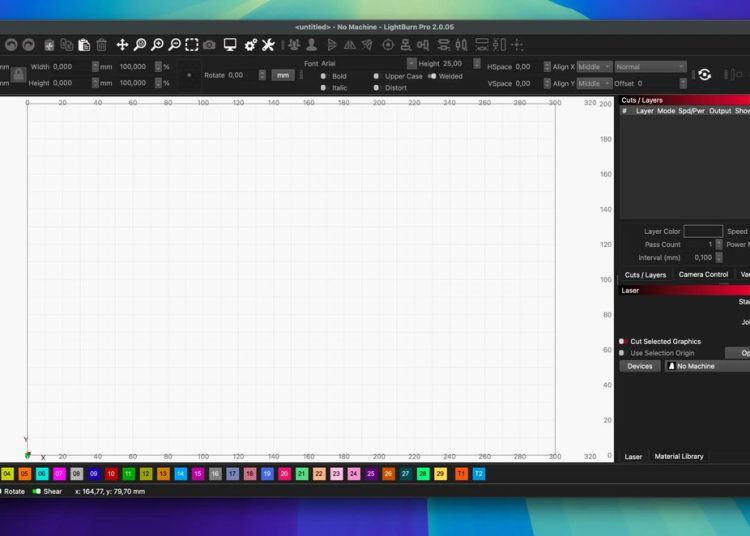Click the Preview monitor icon
The image size is (750, 536).
[230, 45]
